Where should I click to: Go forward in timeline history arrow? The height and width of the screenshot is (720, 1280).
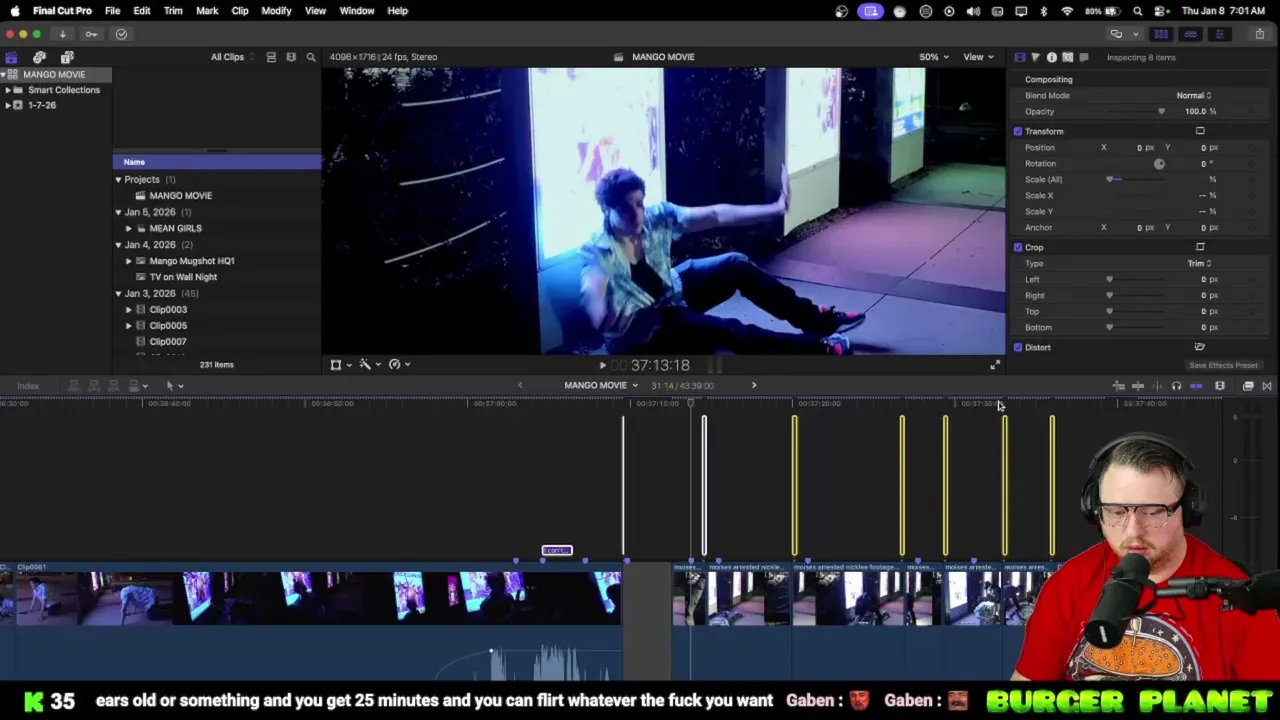pyautogui.click(x=754, y=385)
